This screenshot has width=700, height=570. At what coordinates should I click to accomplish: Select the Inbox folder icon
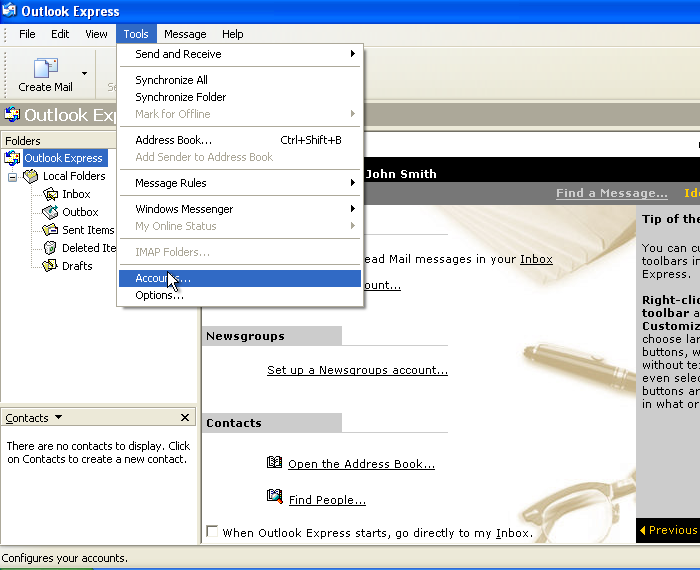(51, 194)
